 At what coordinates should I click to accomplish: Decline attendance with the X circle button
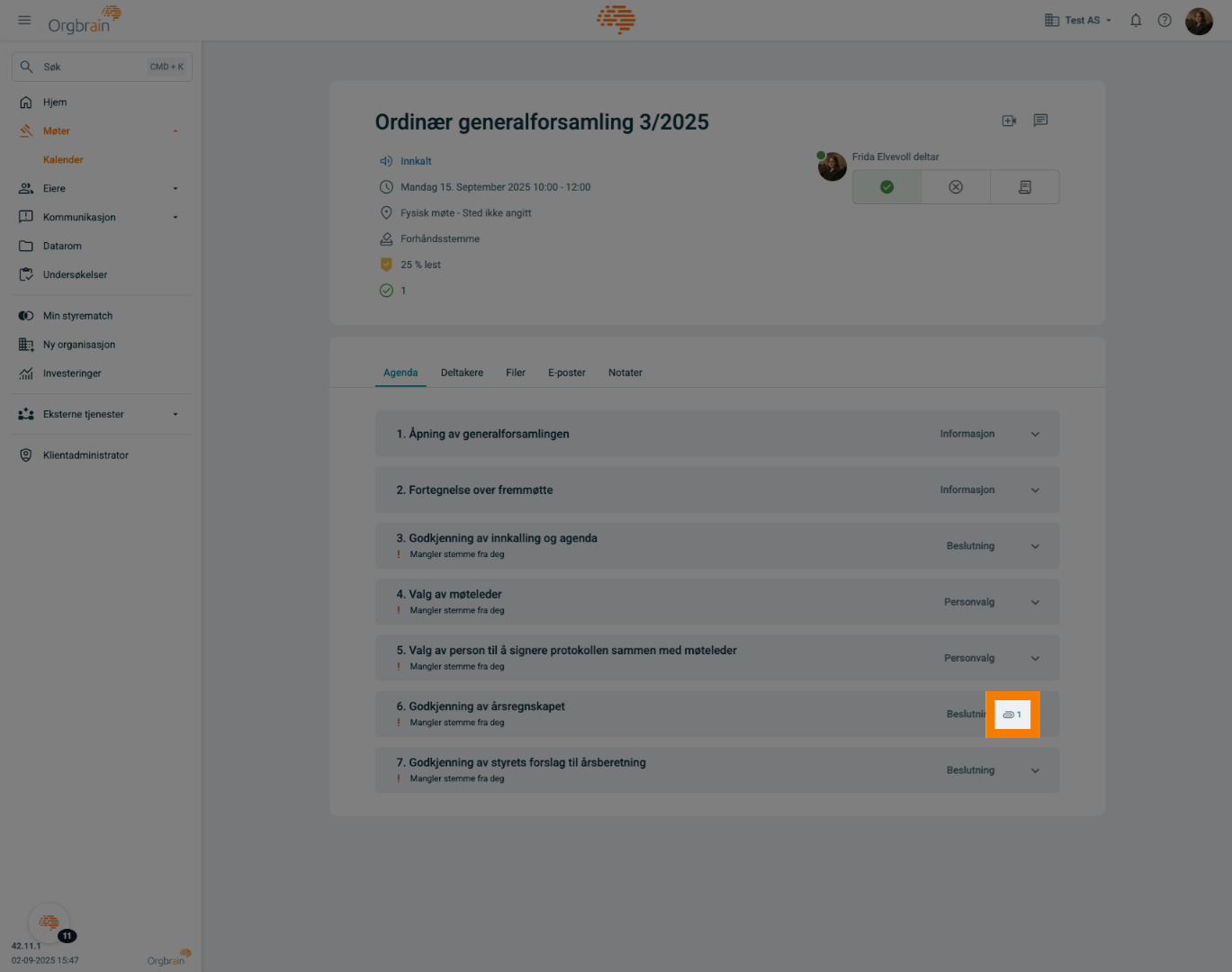pos(956,187)
